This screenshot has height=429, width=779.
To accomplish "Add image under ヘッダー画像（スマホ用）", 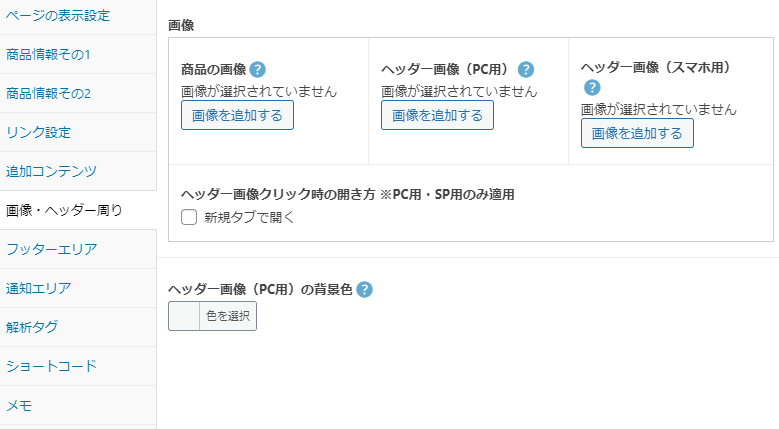I will coord(637,133).
